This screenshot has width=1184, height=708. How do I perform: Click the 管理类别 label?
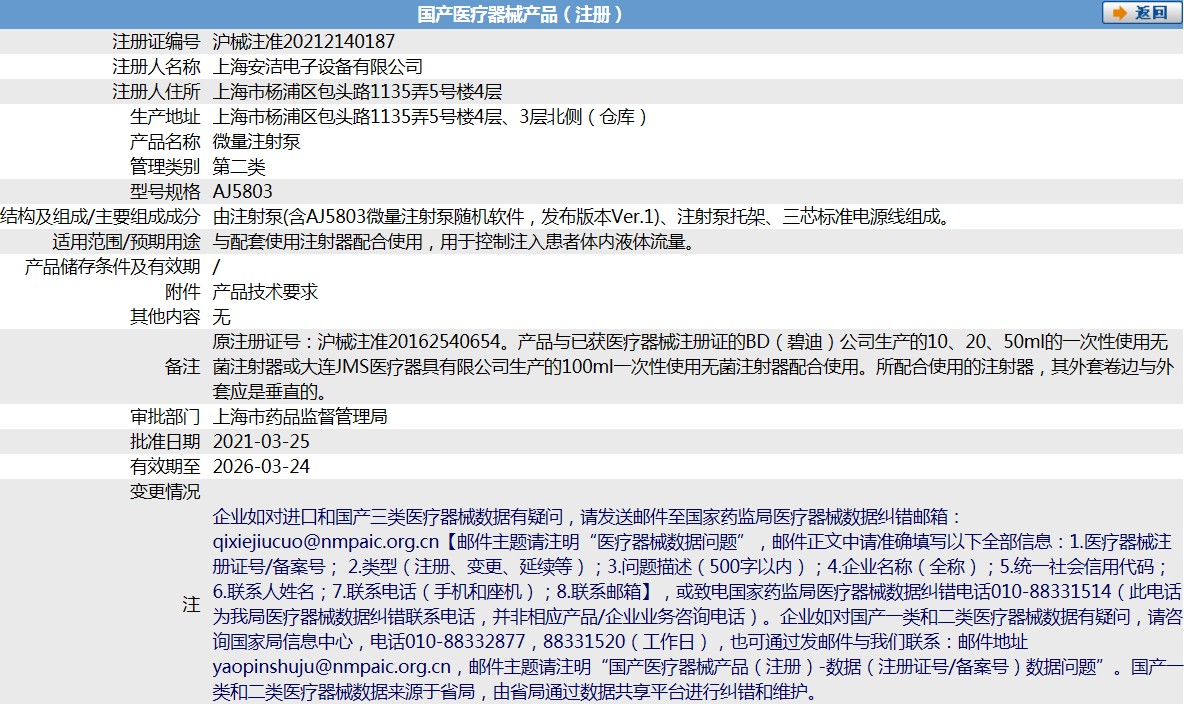(165, 166)
